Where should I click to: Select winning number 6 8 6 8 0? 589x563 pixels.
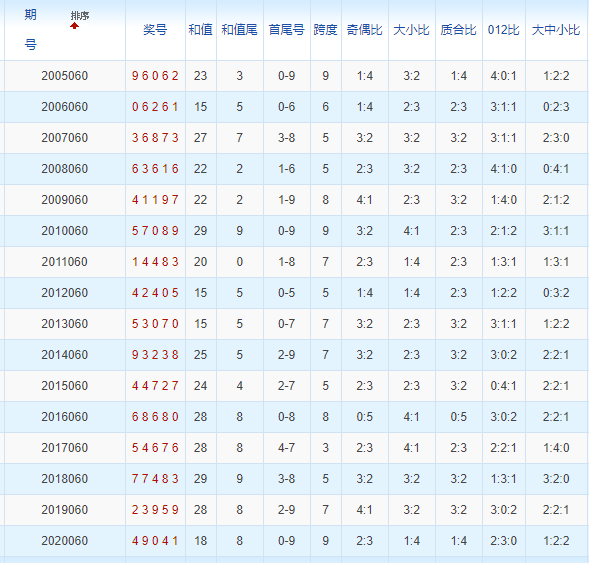(x=155, y=417)
